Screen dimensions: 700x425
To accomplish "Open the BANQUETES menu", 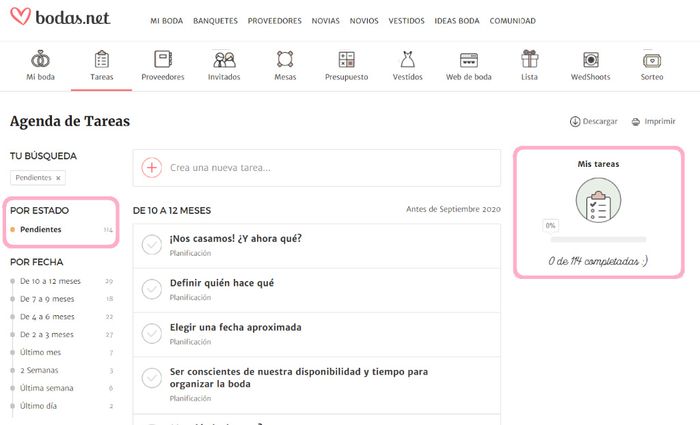I will pos(215,21).
